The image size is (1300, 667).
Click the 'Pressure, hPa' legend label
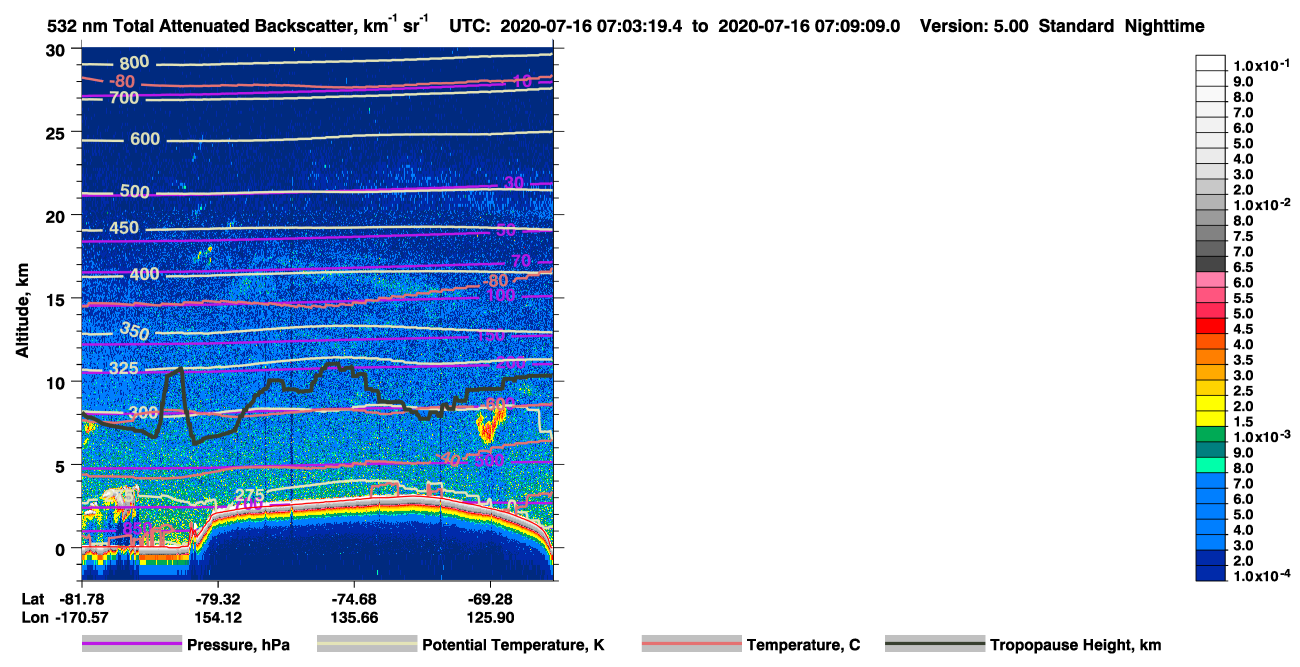[x=238, y=645]
